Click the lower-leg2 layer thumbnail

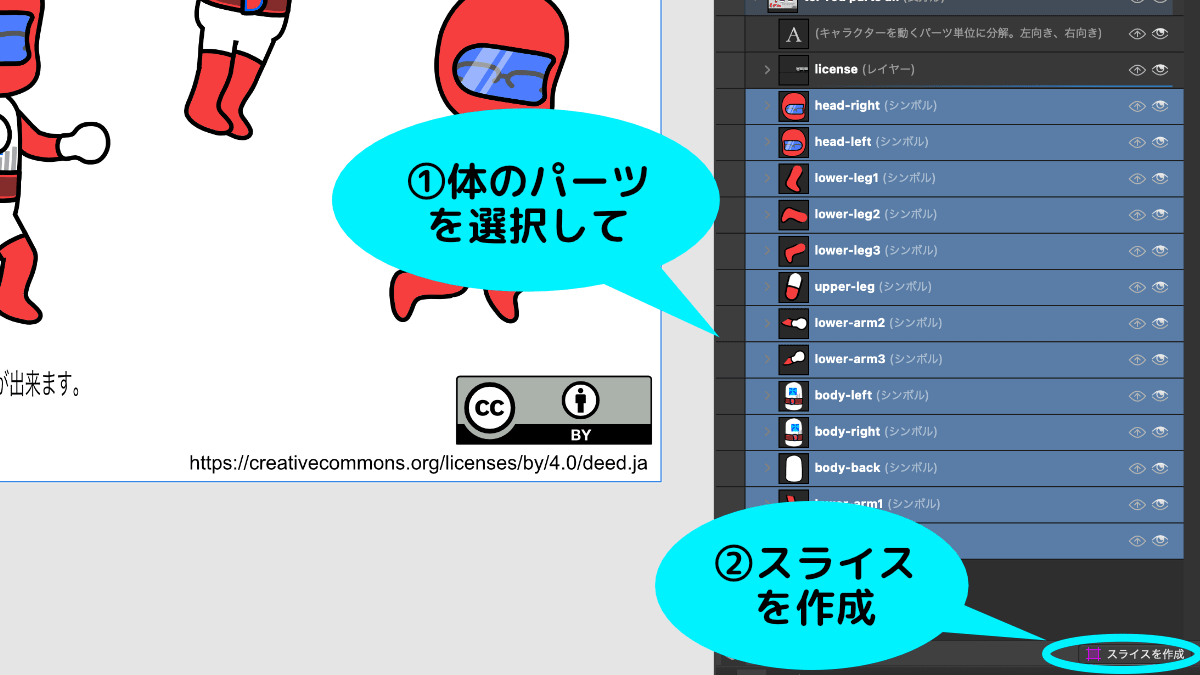point(794,214)
